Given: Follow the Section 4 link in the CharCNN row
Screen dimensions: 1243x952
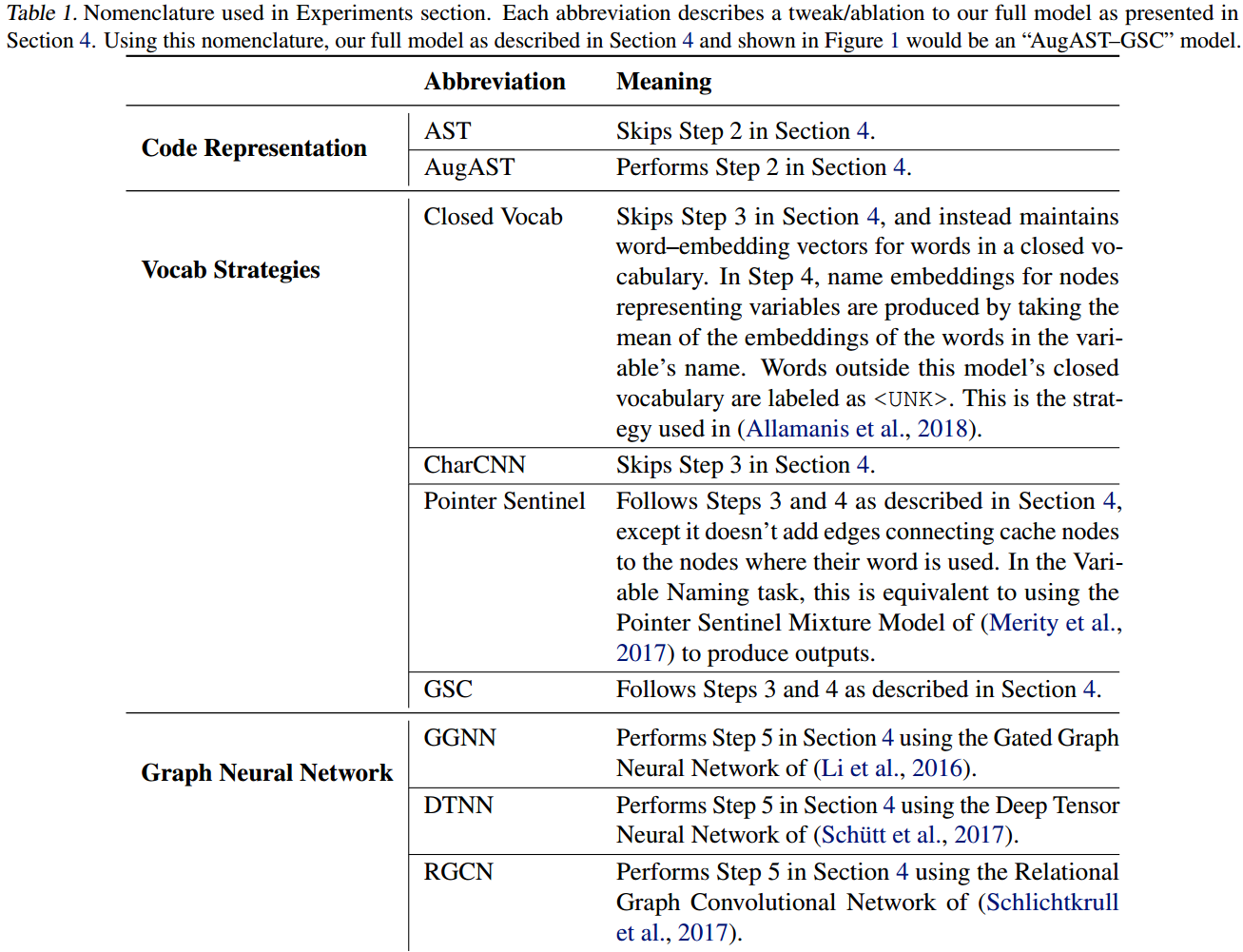Looking at the screenshot, I should (x=863, y=464).
